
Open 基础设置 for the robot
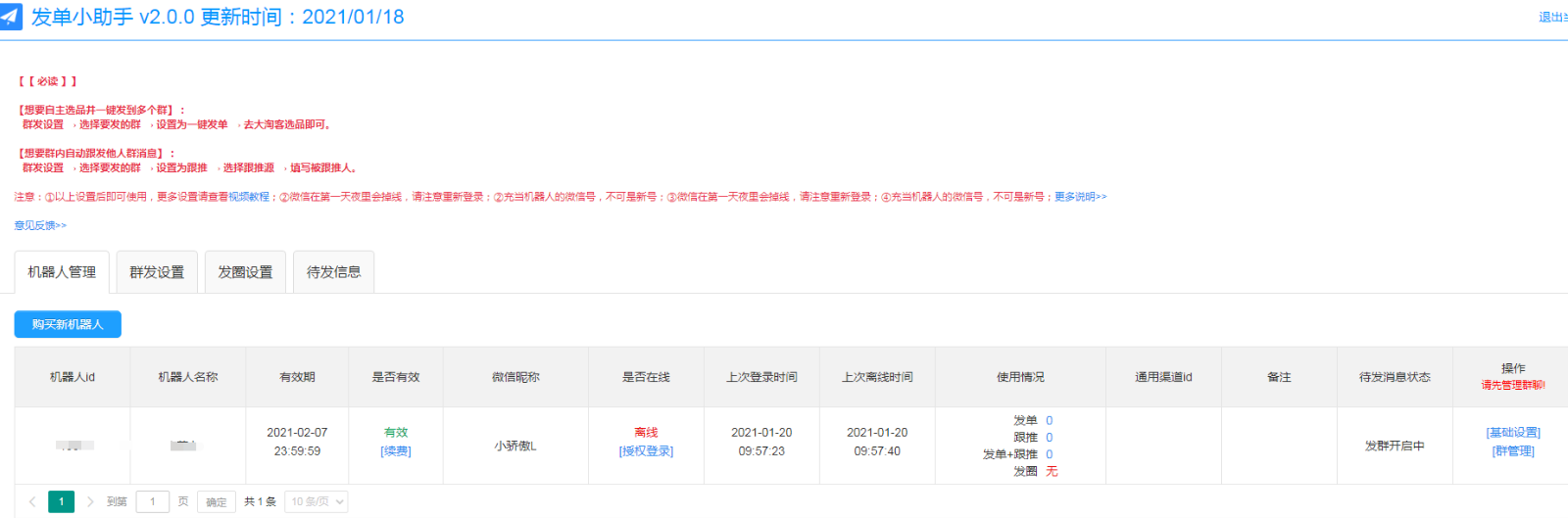(x=1513, y=432)
